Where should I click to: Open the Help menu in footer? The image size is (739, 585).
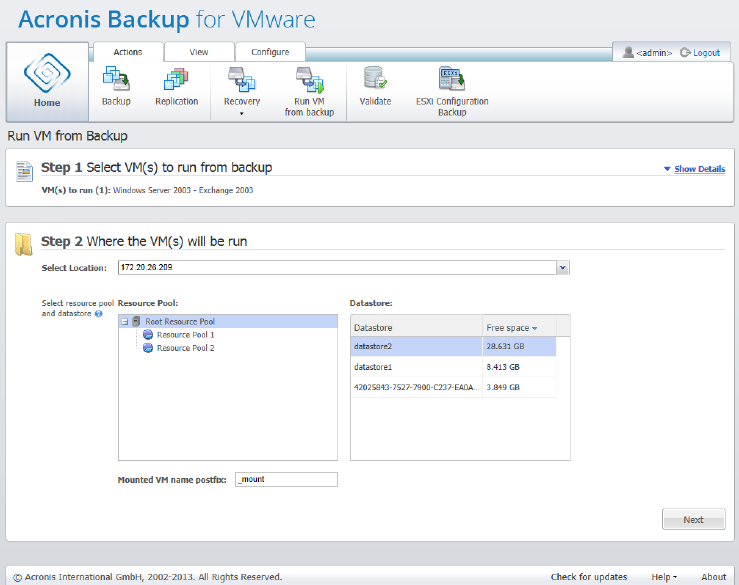click(x=664, y=577)
